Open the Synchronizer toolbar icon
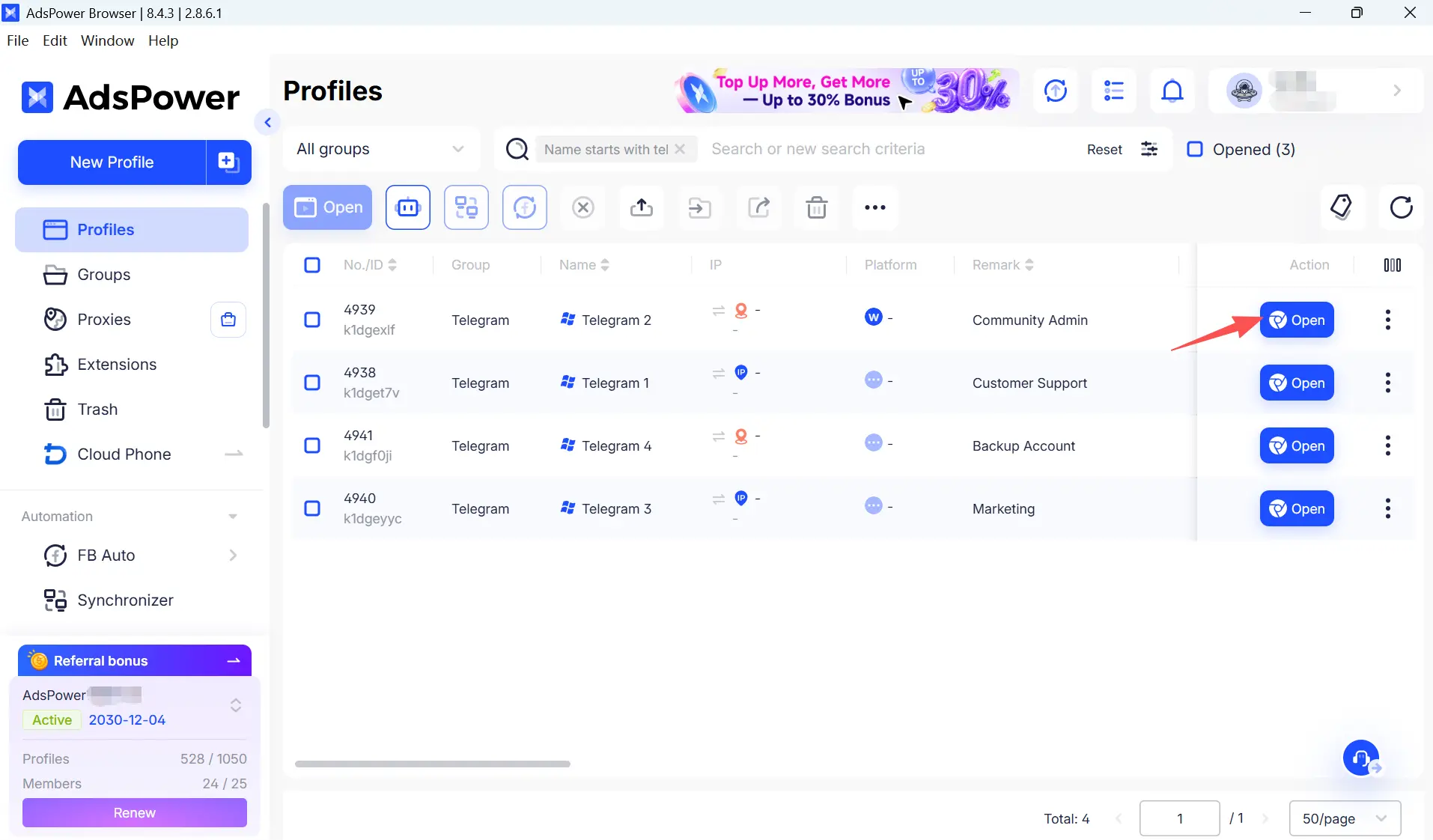 (466, 207)
